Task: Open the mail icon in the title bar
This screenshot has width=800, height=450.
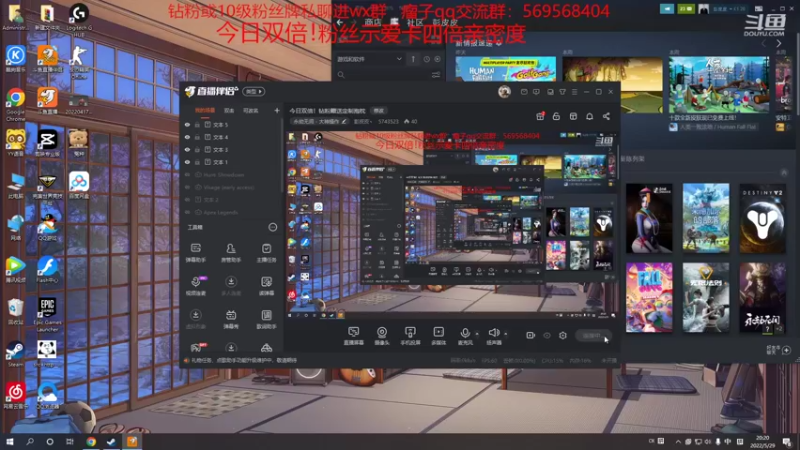Action: [x=524, y=92]
